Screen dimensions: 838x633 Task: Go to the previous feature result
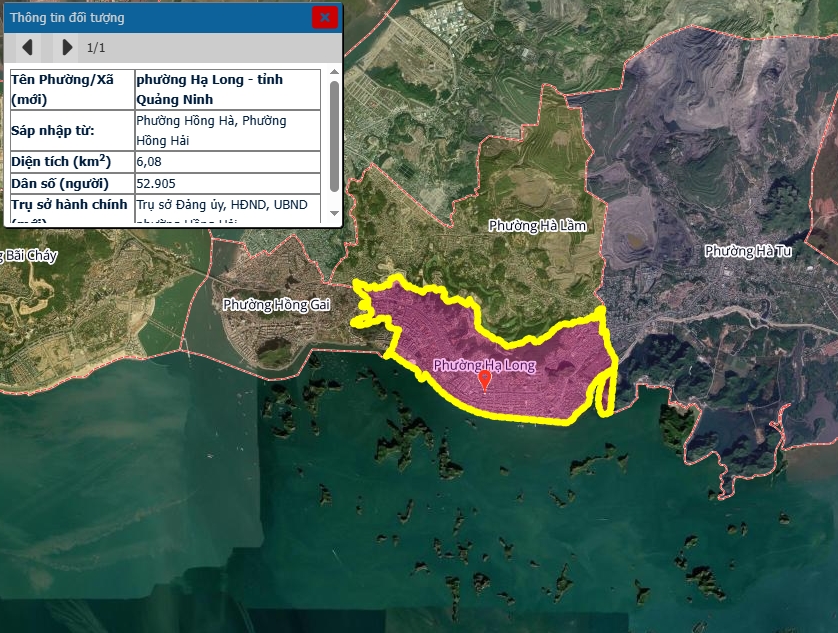point(28,47)
